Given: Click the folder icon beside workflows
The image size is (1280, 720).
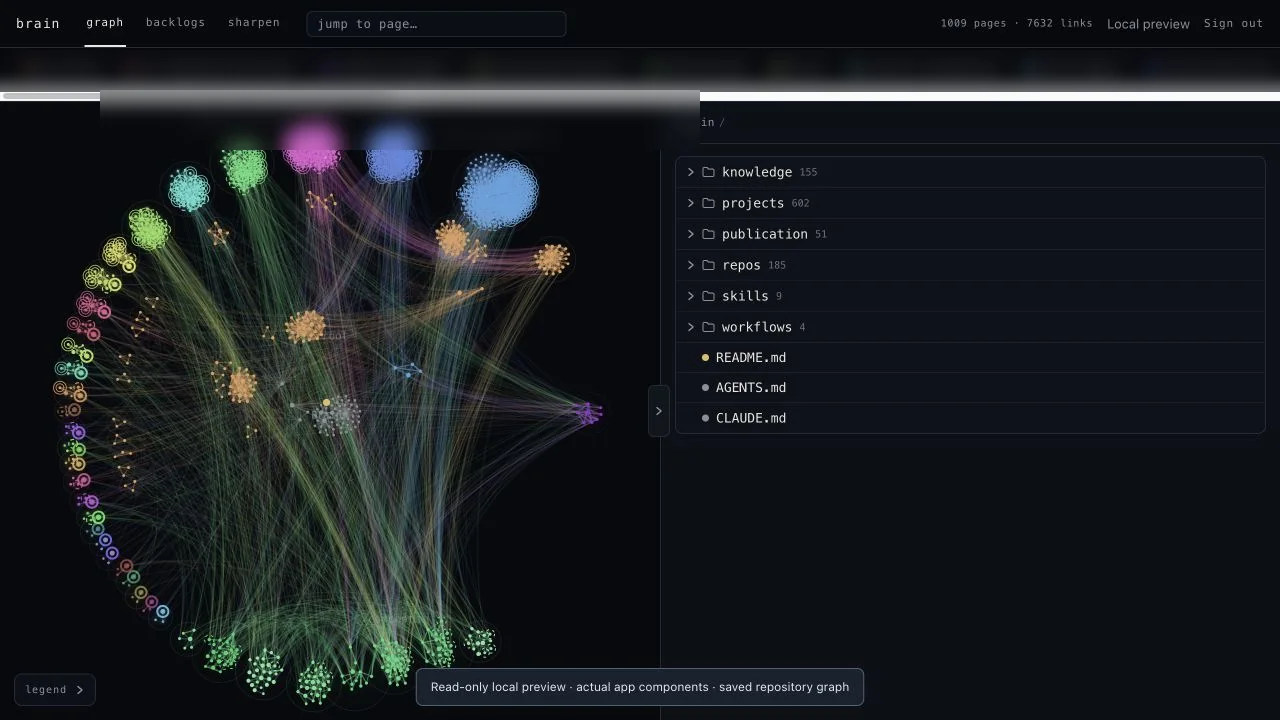Looking at the screenshot, I should pos(708,327).
